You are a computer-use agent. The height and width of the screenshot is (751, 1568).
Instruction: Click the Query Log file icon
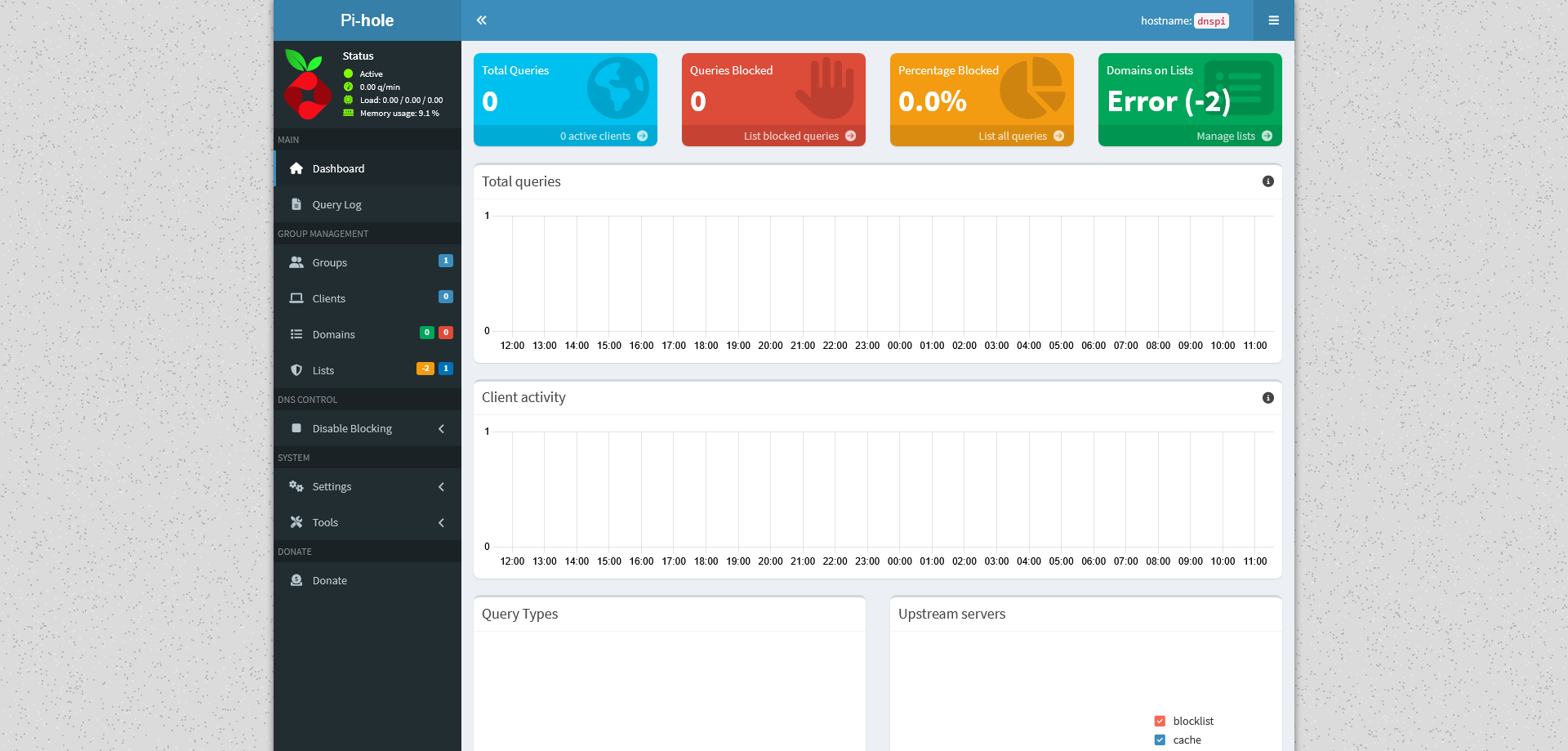click(x=296, y=204)
